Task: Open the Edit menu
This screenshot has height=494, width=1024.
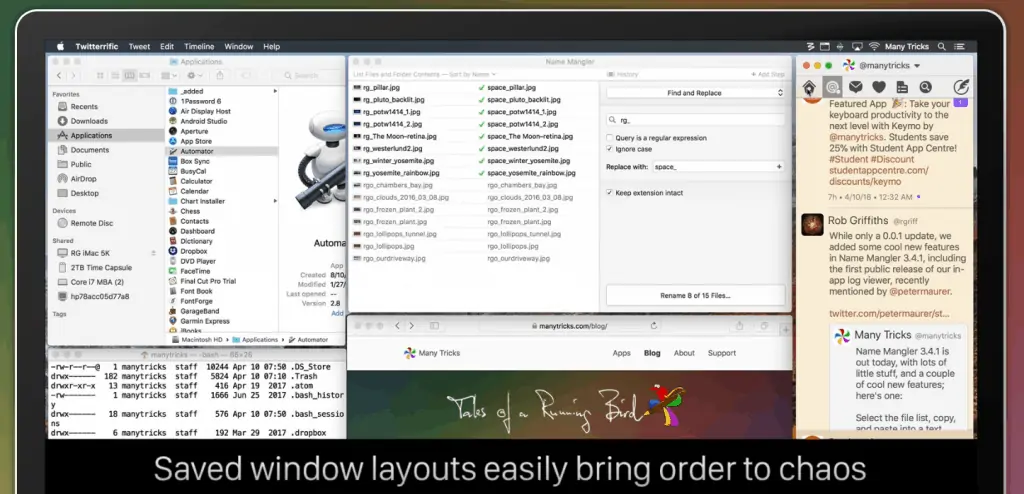Action: pyautogui.click(x=167, y=46)
